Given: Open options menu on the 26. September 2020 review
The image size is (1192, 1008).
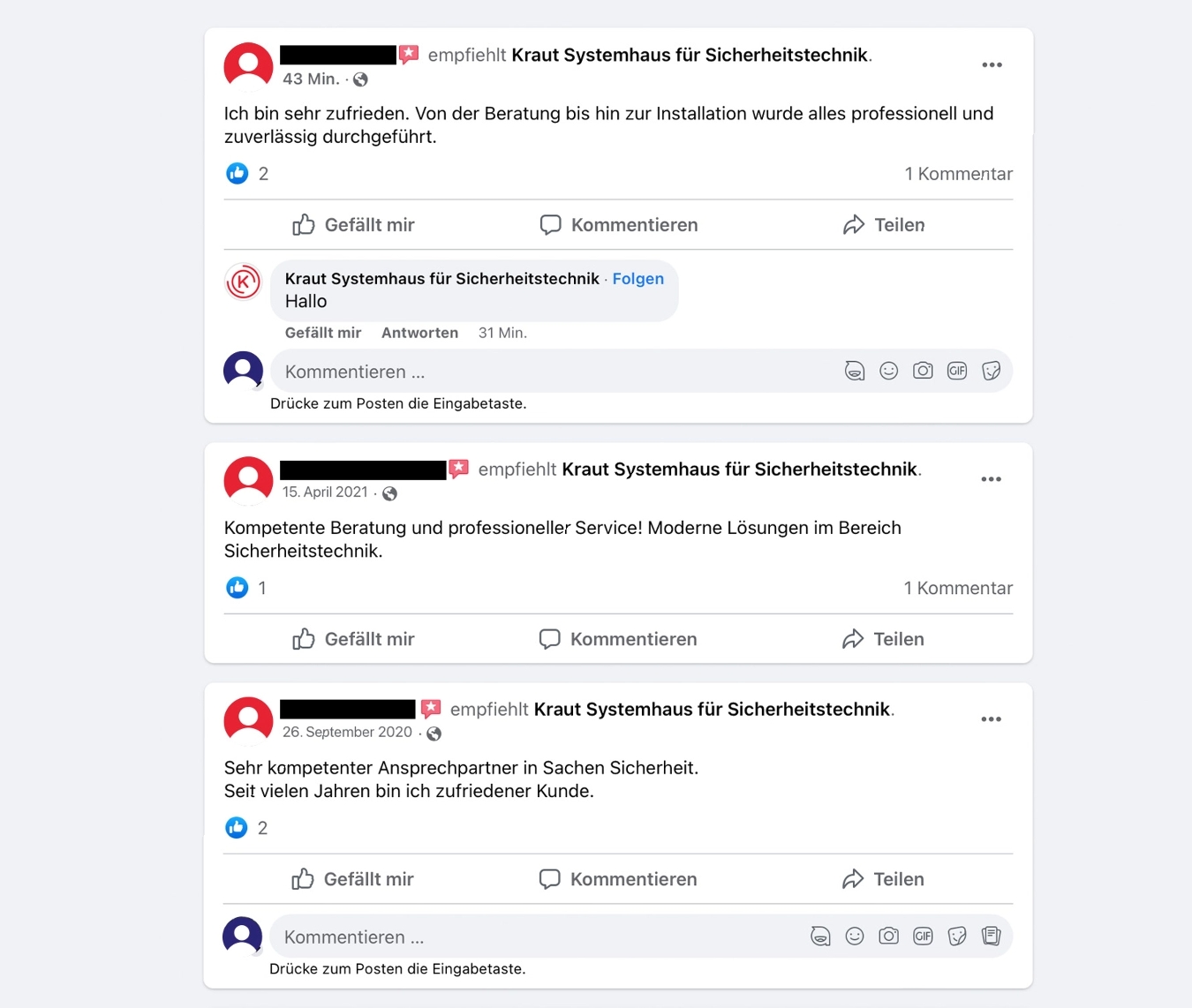Looking at the screenshot, I should click(991, 719).
